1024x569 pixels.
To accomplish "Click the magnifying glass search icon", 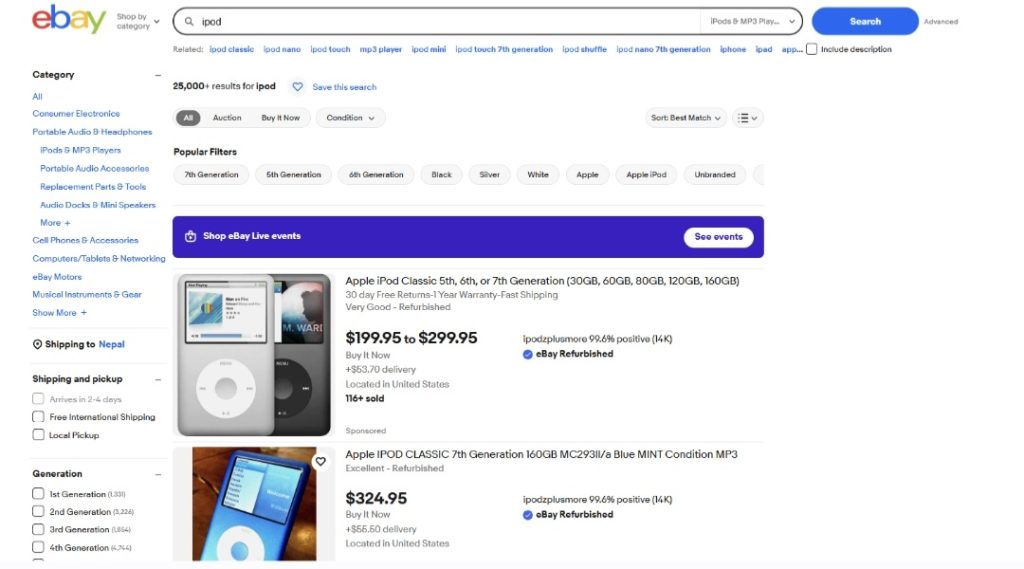I will point(188,21).
